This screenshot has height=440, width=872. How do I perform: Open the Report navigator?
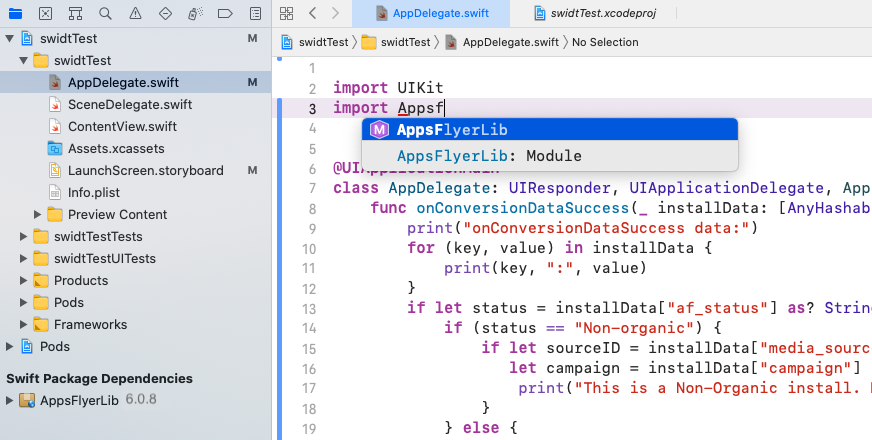click(255, 13)
